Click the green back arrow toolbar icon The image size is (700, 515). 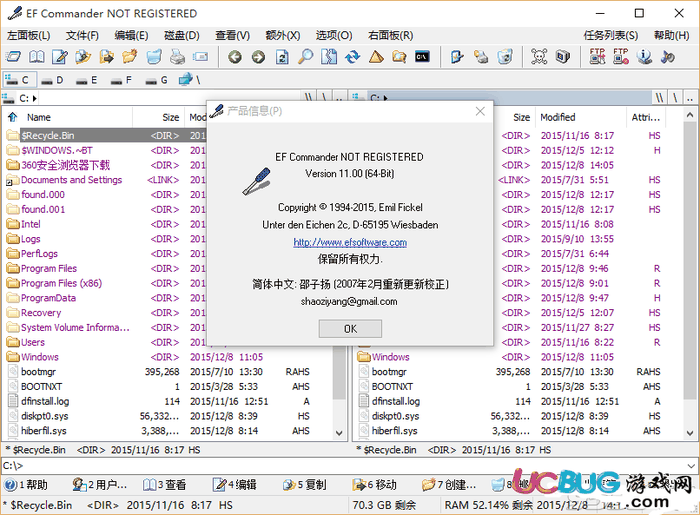(x=235, y=57)
